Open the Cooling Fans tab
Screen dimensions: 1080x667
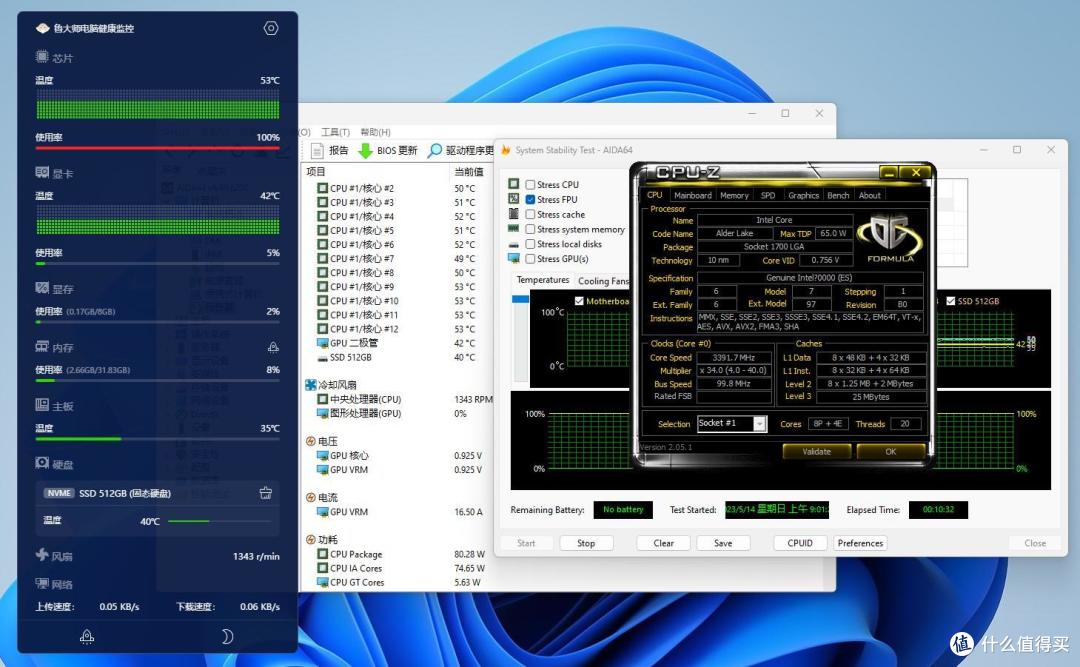click(x=603, y=280)
